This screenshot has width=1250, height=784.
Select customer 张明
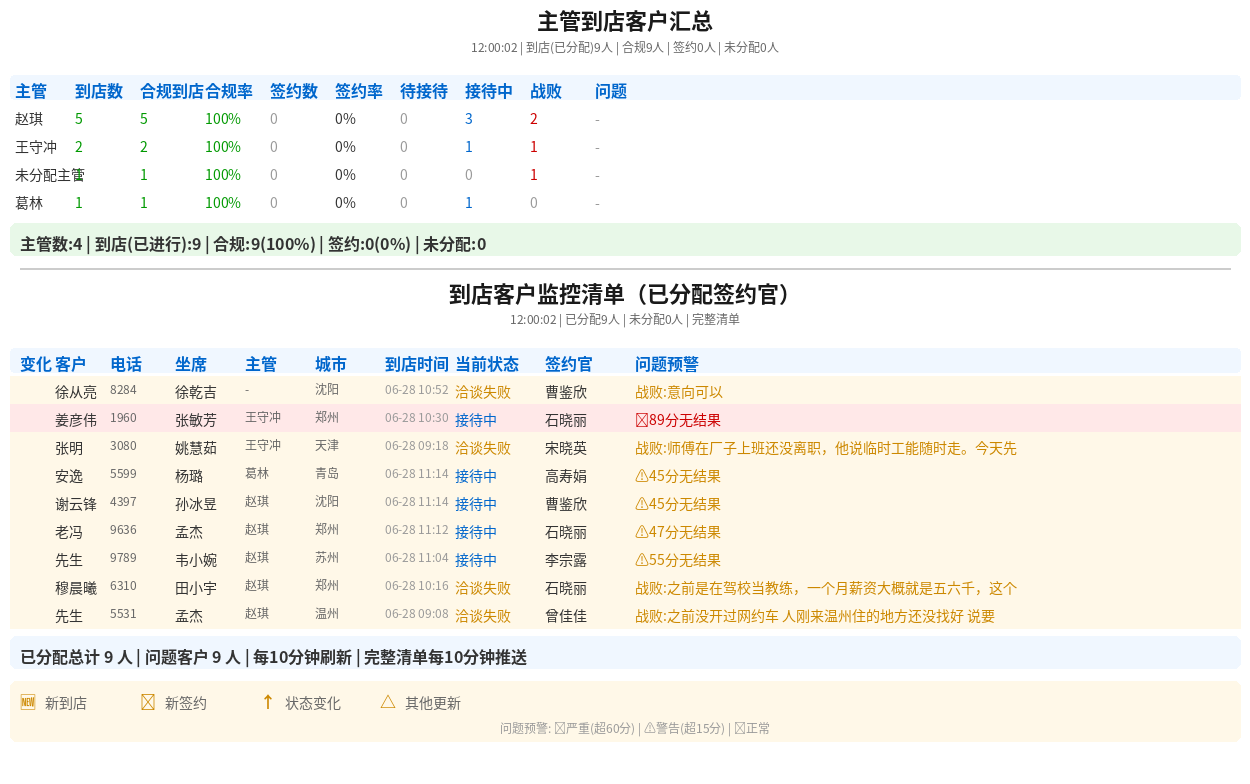[x=69, y=448]
